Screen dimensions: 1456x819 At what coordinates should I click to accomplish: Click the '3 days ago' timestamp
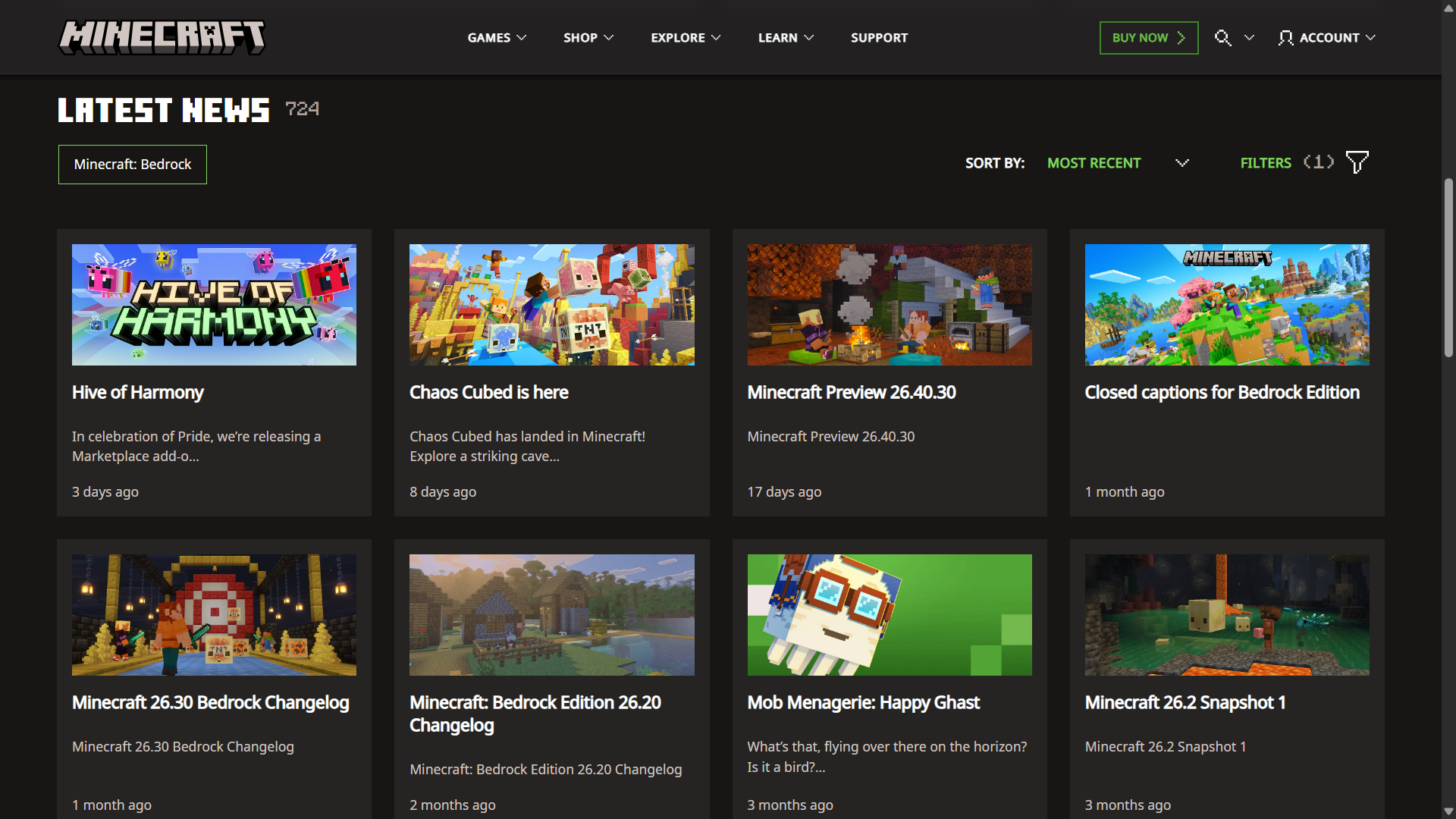point(105,492)
